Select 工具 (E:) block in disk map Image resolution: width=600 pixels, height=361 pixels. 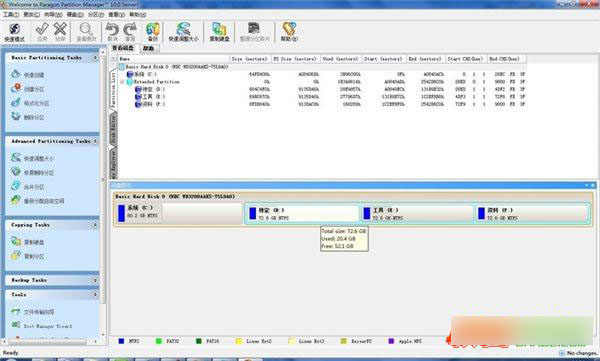(417, 214)
